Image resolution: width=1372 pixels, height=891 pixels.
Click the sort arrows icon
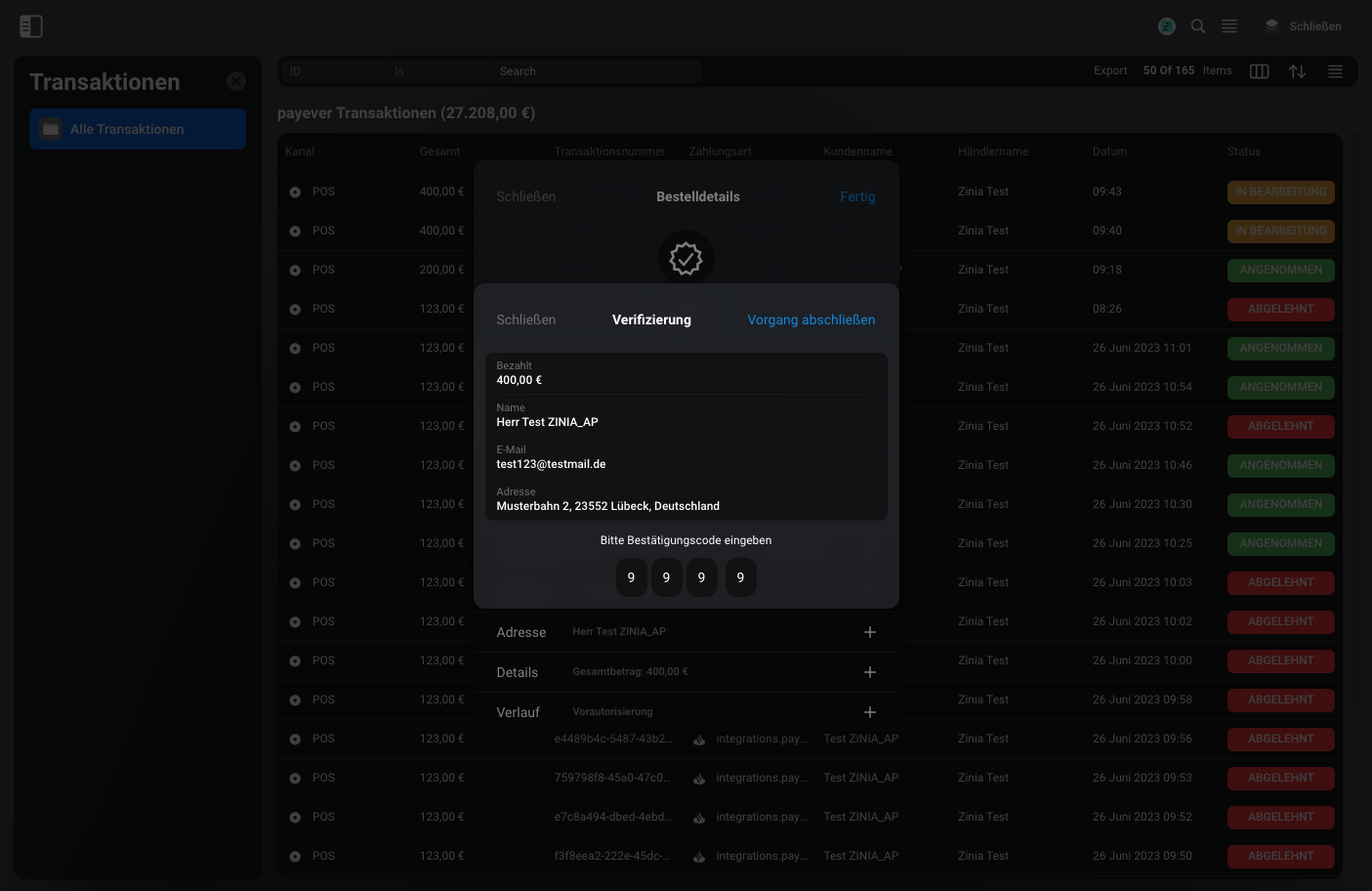[1297, 71]
